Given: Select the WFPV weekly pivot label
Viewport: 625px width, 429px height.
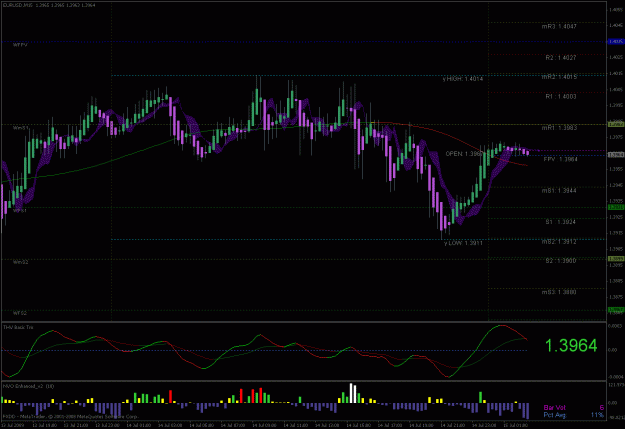Looking at the screenshot, I should 20,45.
